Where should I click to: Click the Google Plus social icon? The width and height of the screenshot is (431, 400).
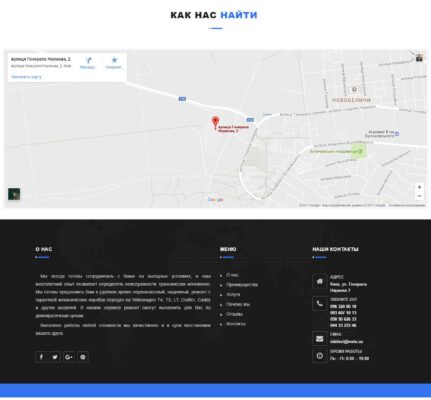(69, 357)
